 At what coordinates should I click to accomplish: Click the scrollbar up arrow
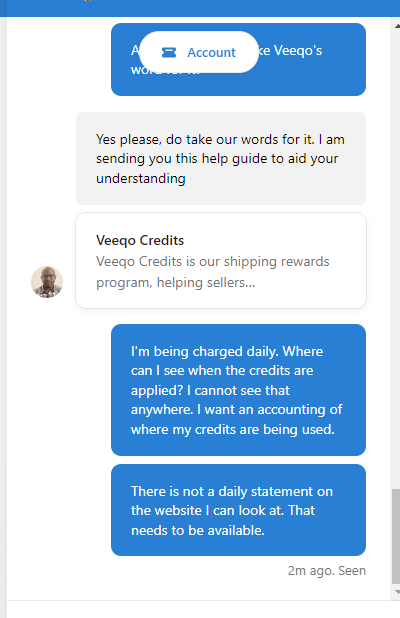click(396, 26)
